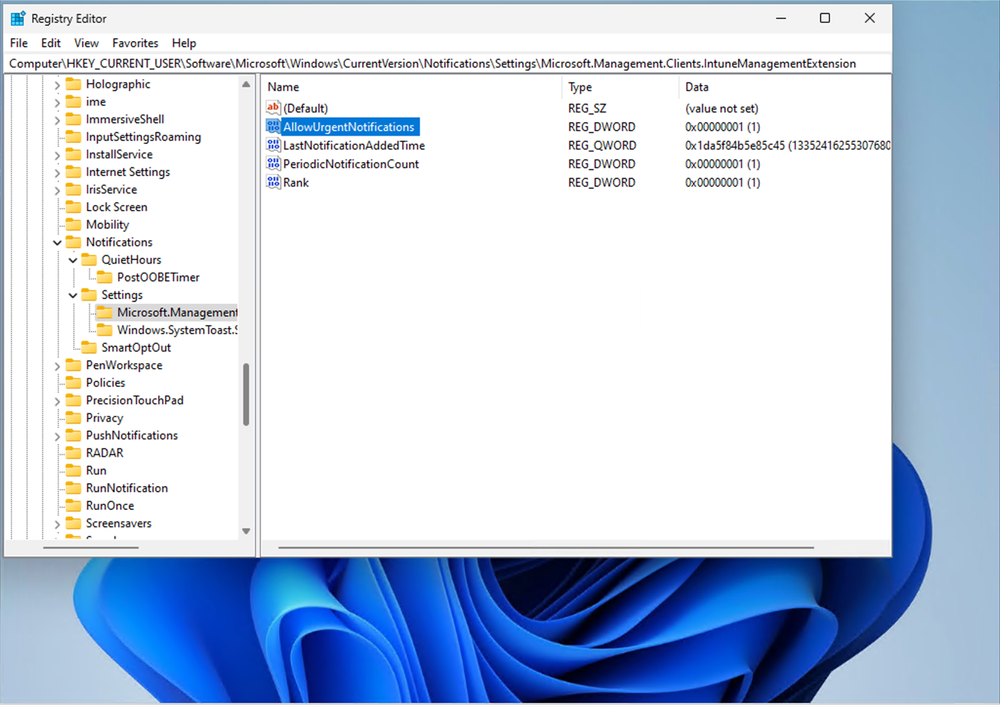Select the LastNotificationAddedTime value name
This screenshot has width=1000, height=707.
(354, 145)
